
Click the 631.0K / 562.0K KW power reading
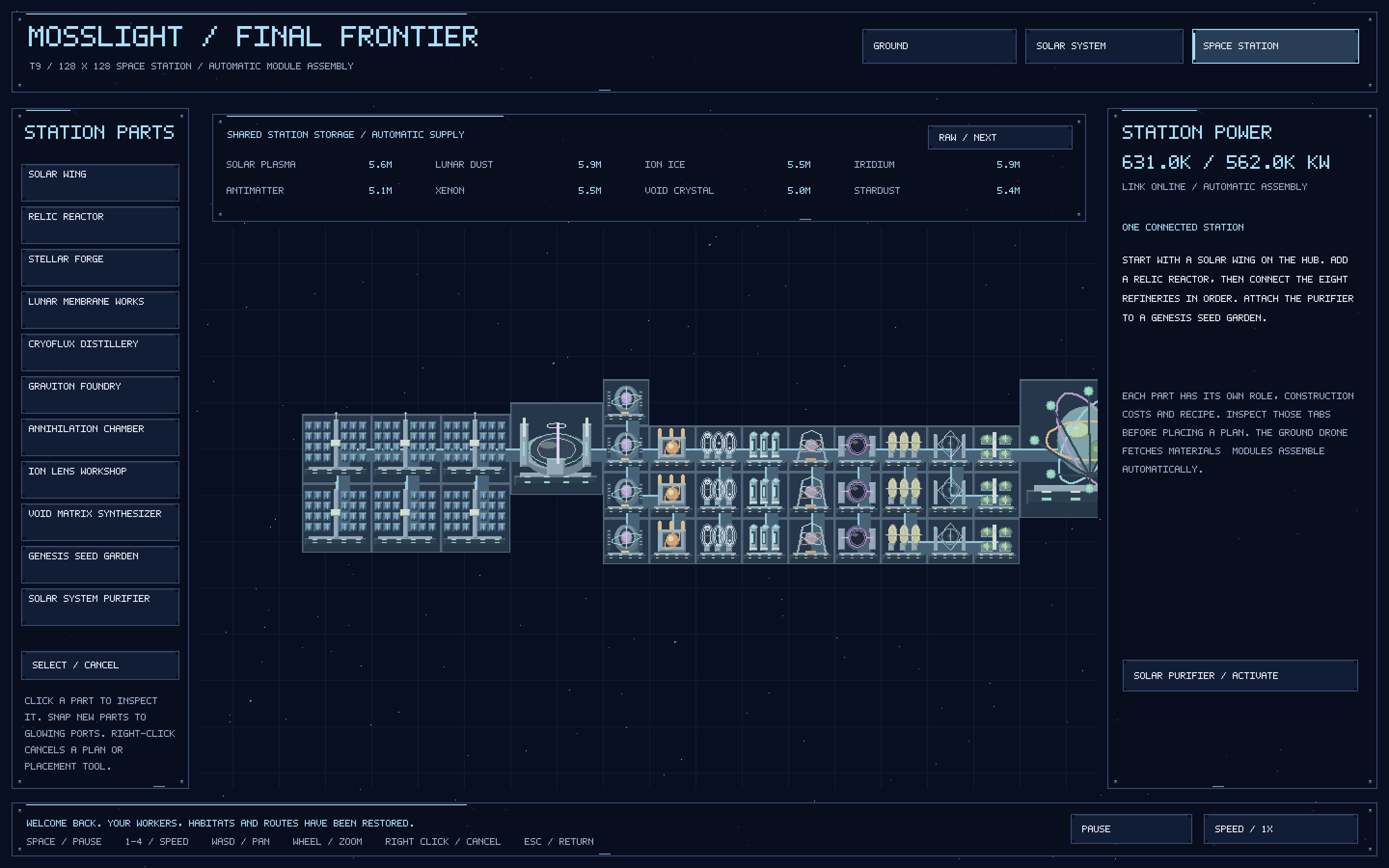point(1226,163)
